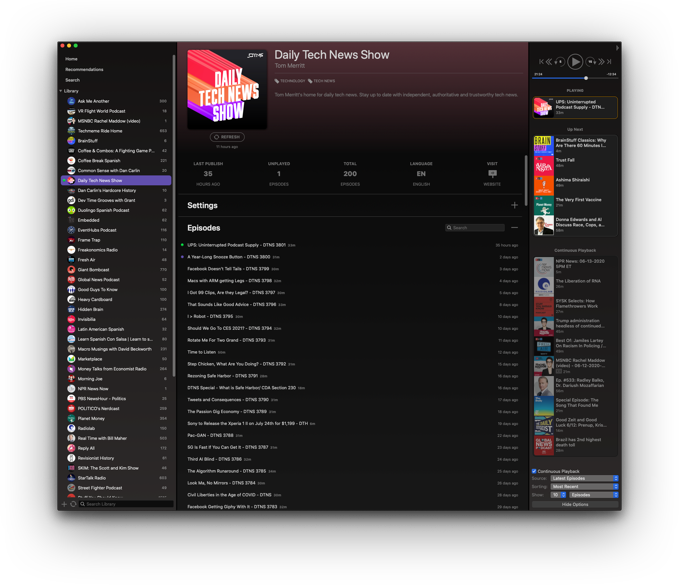
Task: Click the Marketplace podcast icon
Action: [71, 359]
